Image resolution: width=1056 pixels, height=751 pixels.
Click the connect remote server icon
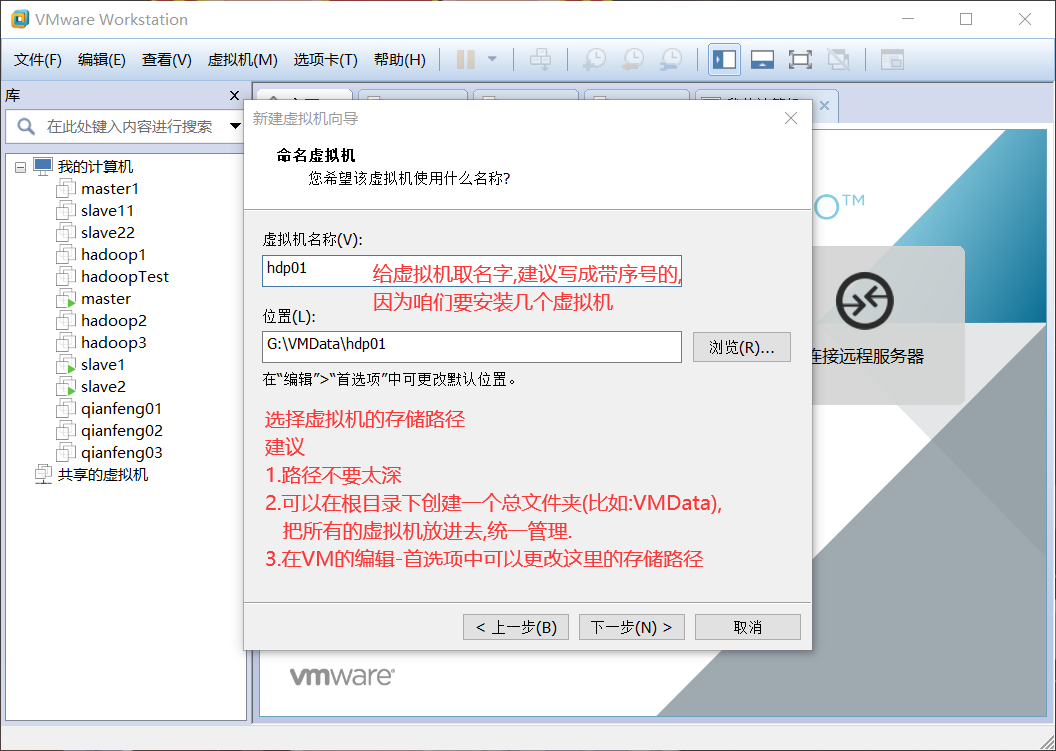(x=865, y=301)
